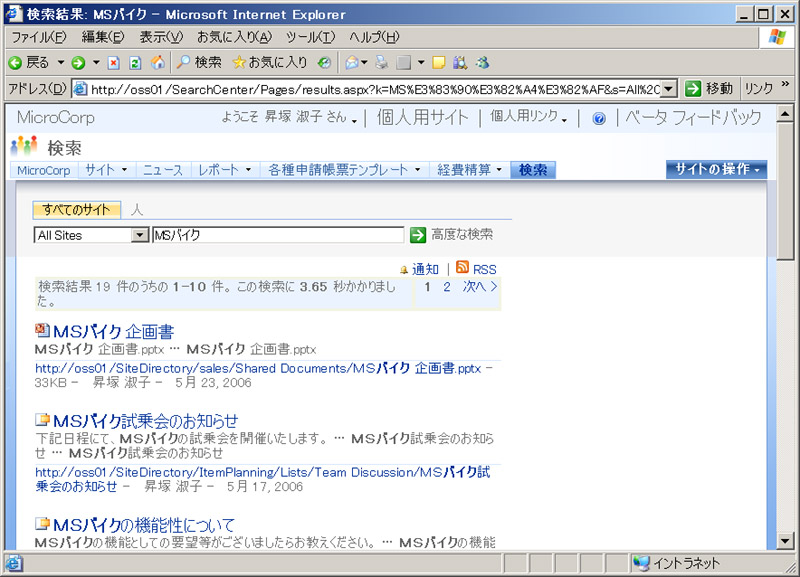This screenshot has height=577, width=800.
Task: Click the green search arrow button
Action: 418,235
